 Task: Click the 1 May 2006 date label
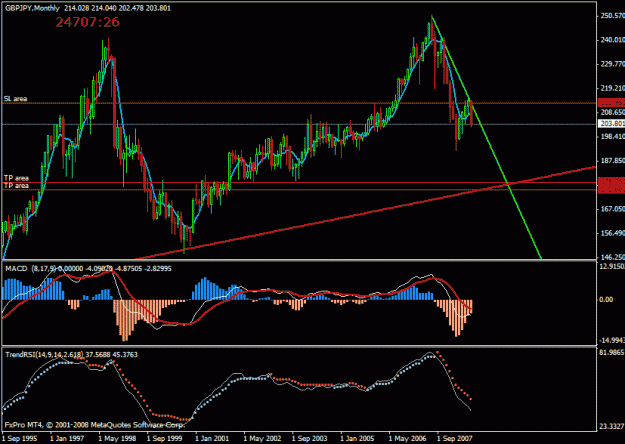[x=407, y=438]
